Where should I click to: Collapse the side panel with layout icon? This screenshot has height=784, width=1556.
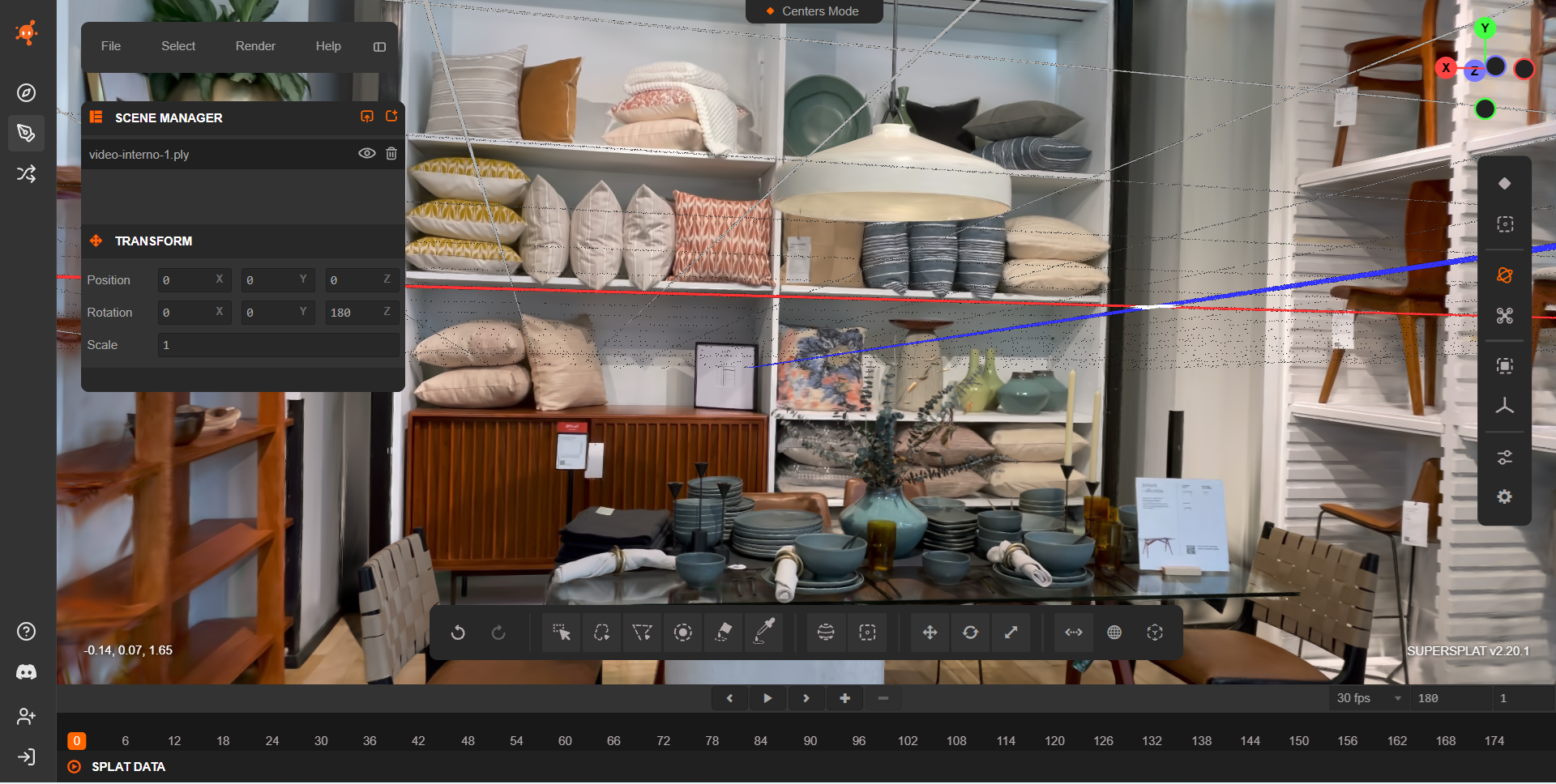[x=379, y=47]
